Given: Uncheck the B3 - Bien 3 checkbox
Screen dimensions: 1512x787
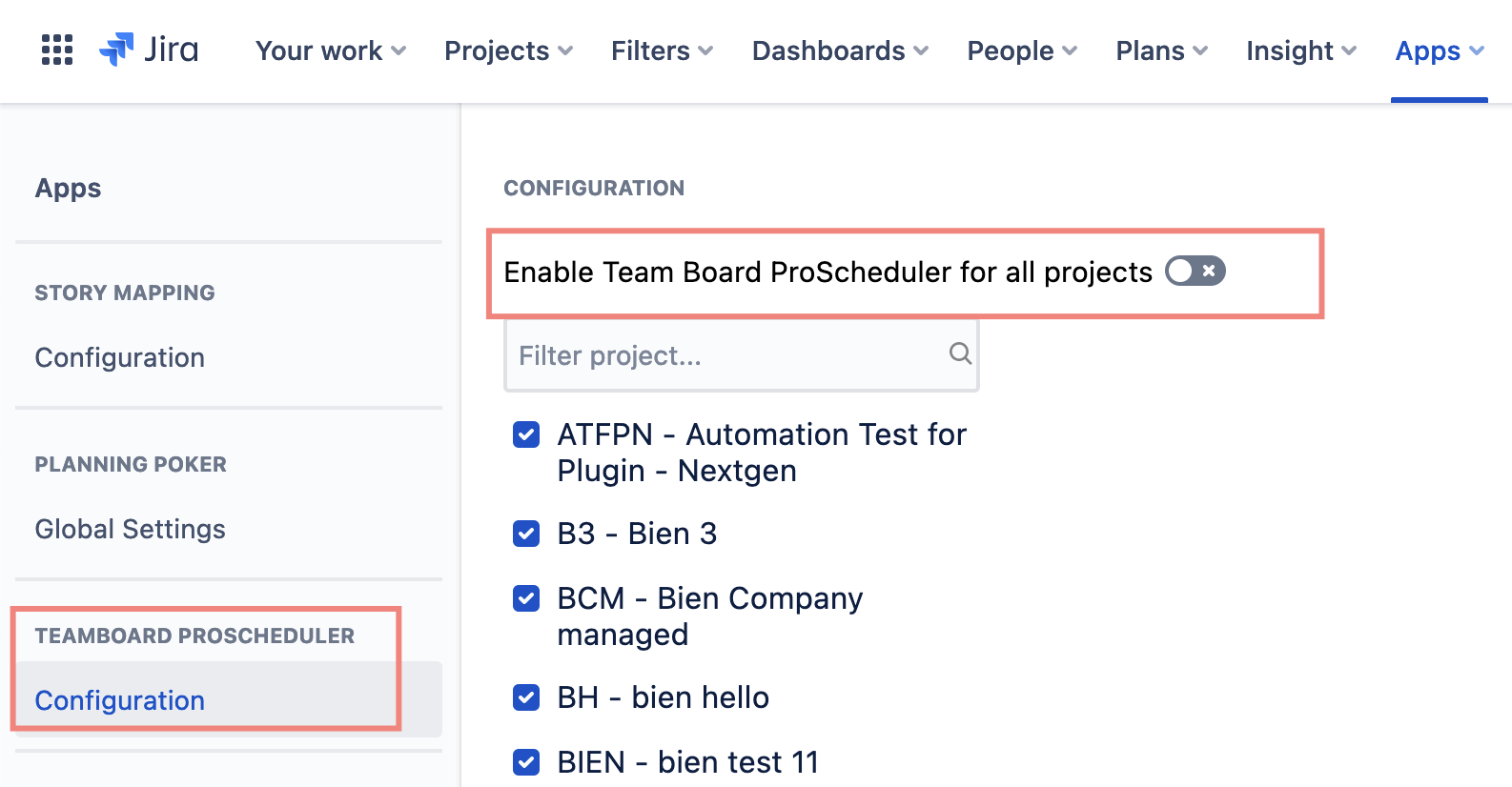Looking at the screenshot, I should point(526,534).
